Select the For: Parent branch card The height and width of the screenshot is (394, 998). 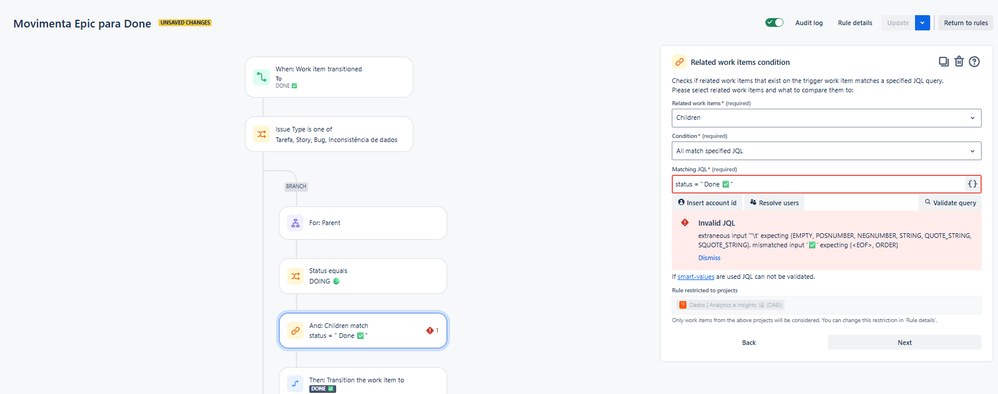pos(363,223)
